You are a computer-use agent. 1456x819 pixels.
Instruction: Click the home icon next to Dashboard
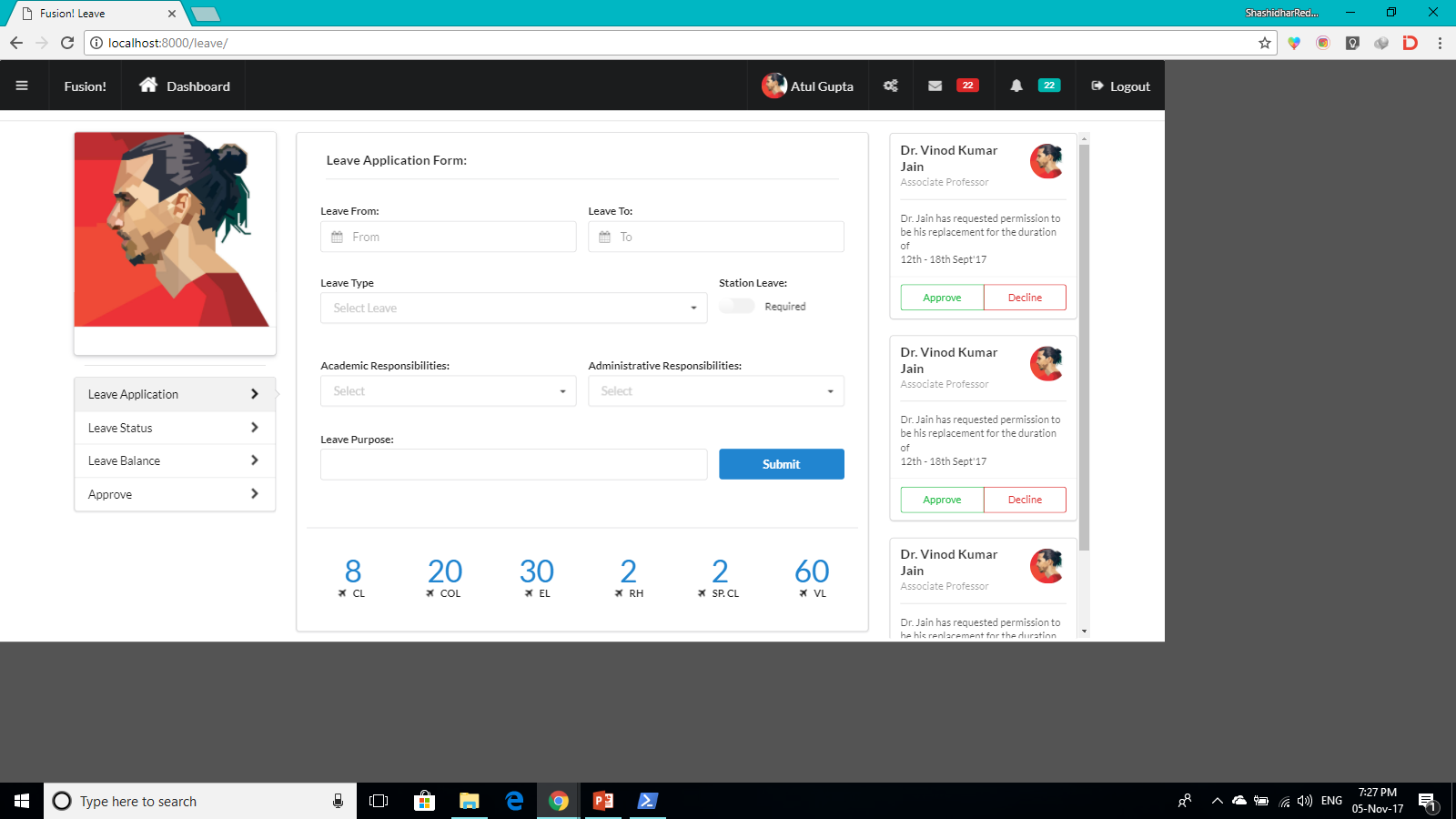point(148,85)
